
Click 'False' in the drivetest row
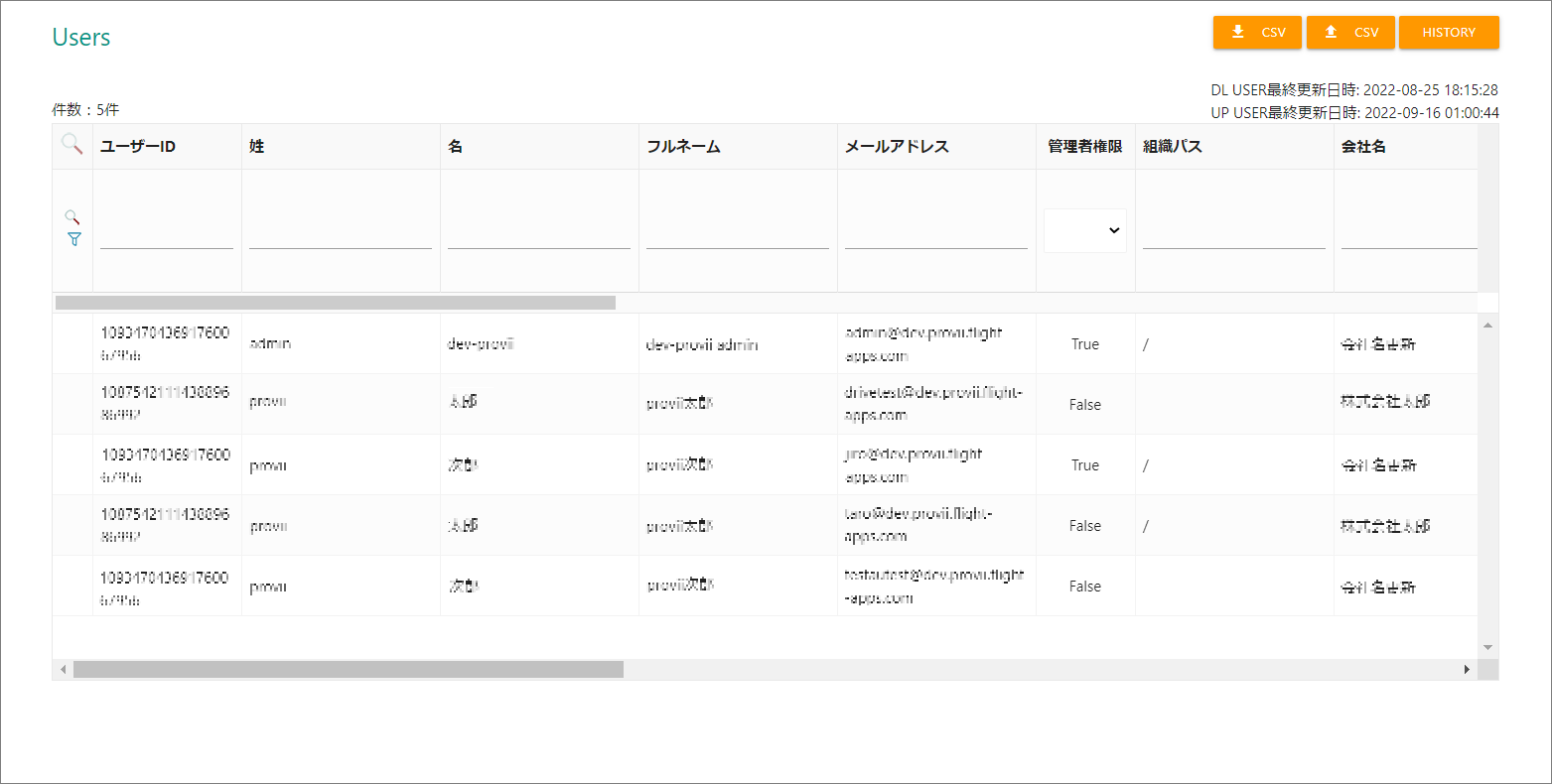1085,405
